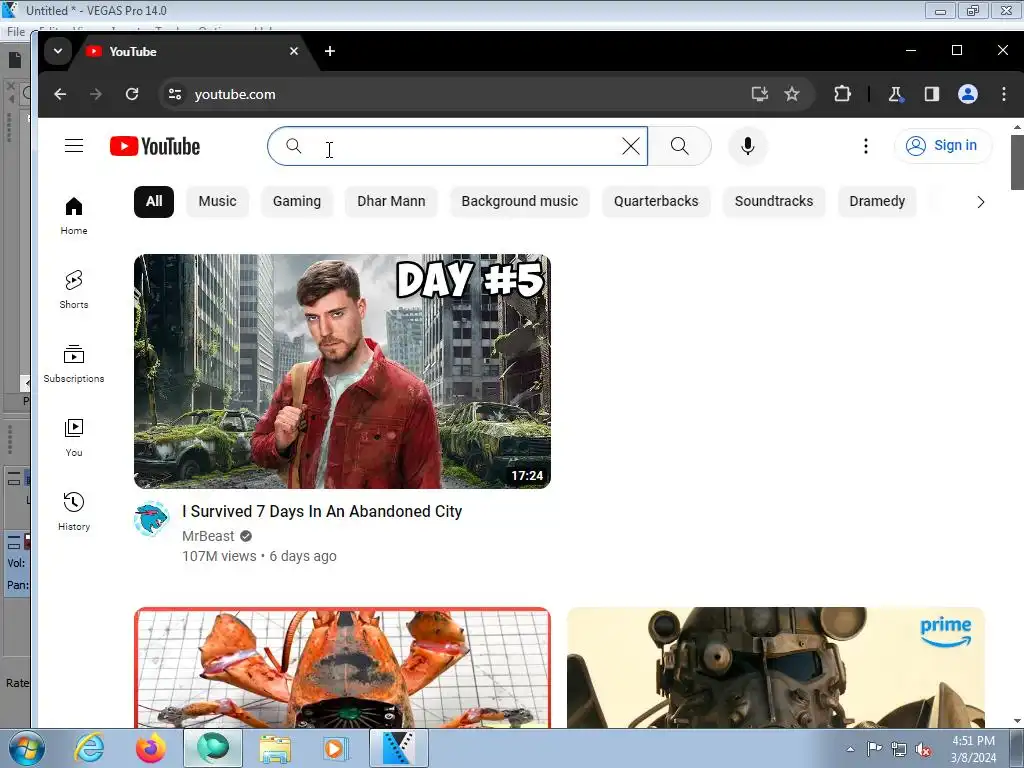Image resolution: width=1024 pixels, height=768 pixels.
Task: Open the File menu in VEGAS Pro
Action: point(16,31)
